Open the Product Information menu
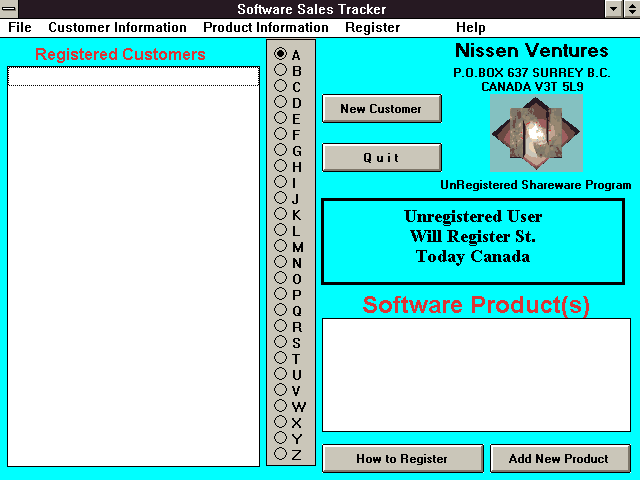The height and width of the screenshot is (480, 640). click(265, 28)
